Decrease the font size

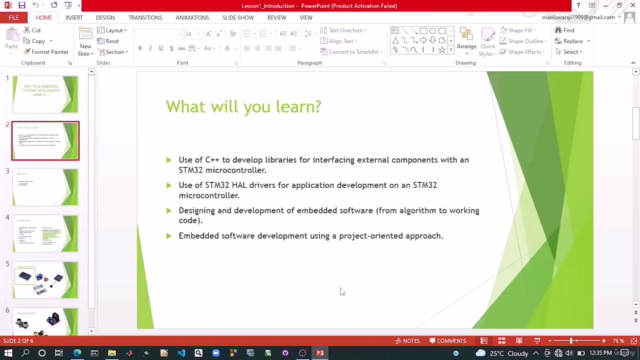(219, 34)
